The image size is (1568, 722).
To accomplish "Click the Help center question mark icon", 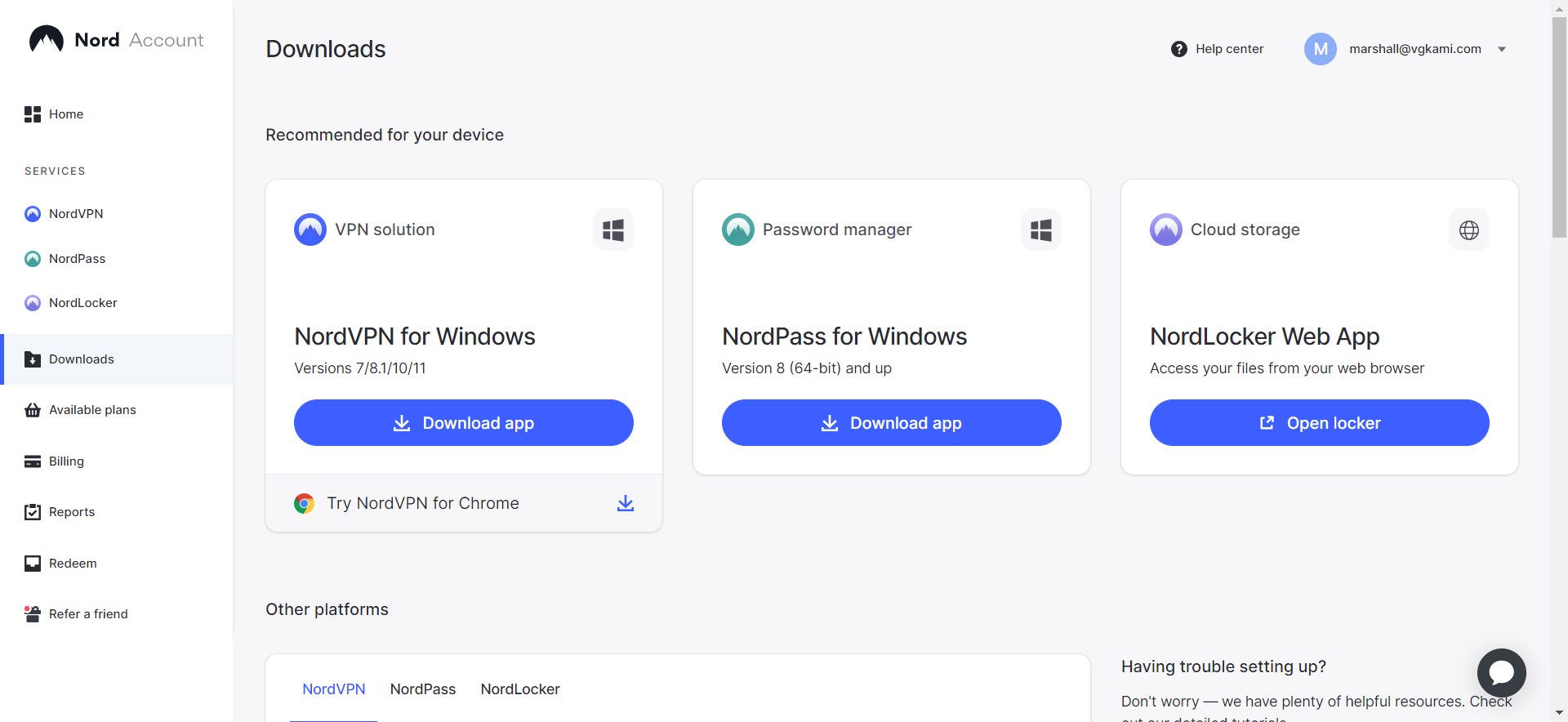I will pyautogui.click(x=1179, y=49).
